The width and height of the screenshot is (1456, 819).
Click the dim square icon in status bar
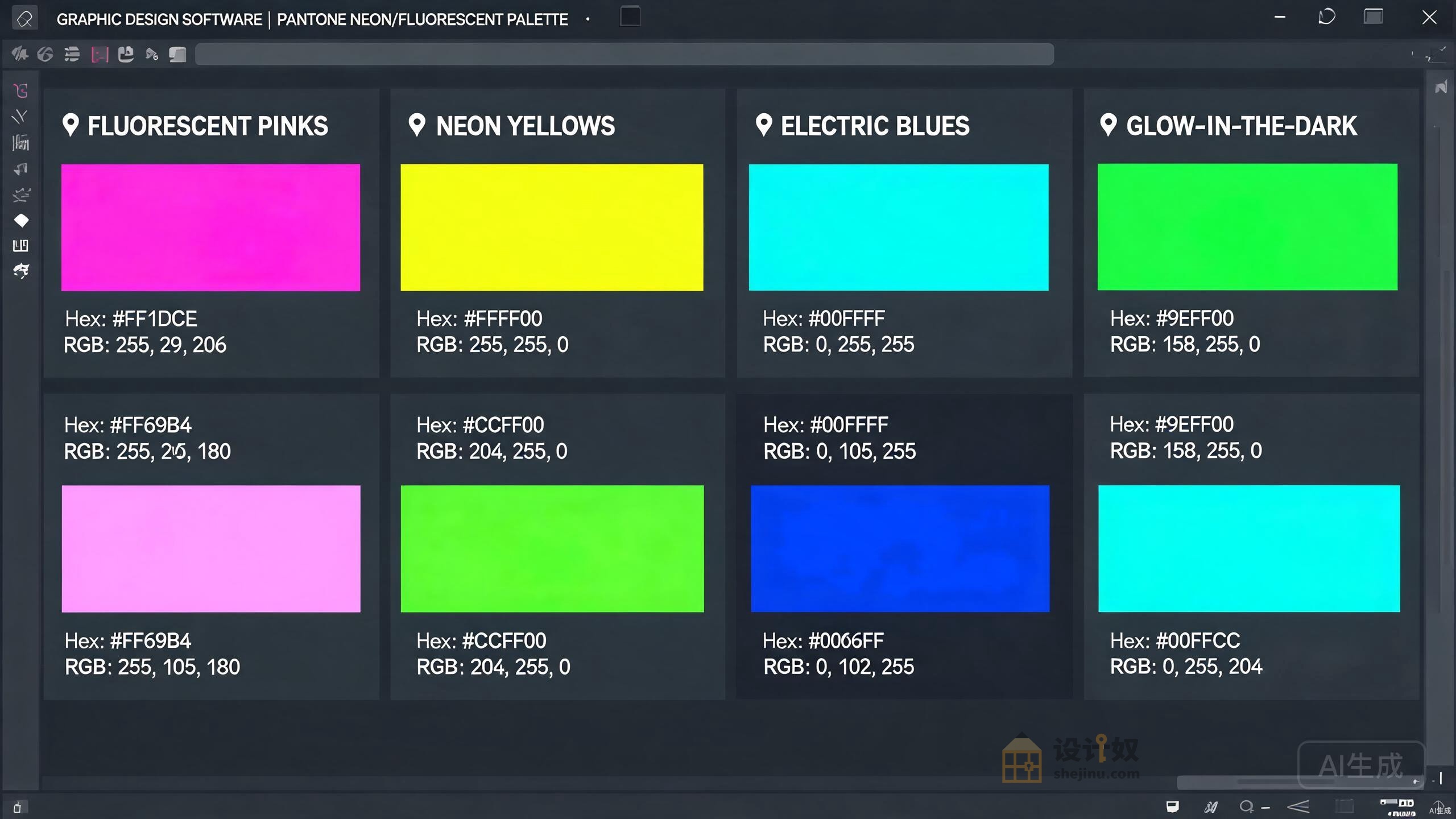pos(1345,806)
